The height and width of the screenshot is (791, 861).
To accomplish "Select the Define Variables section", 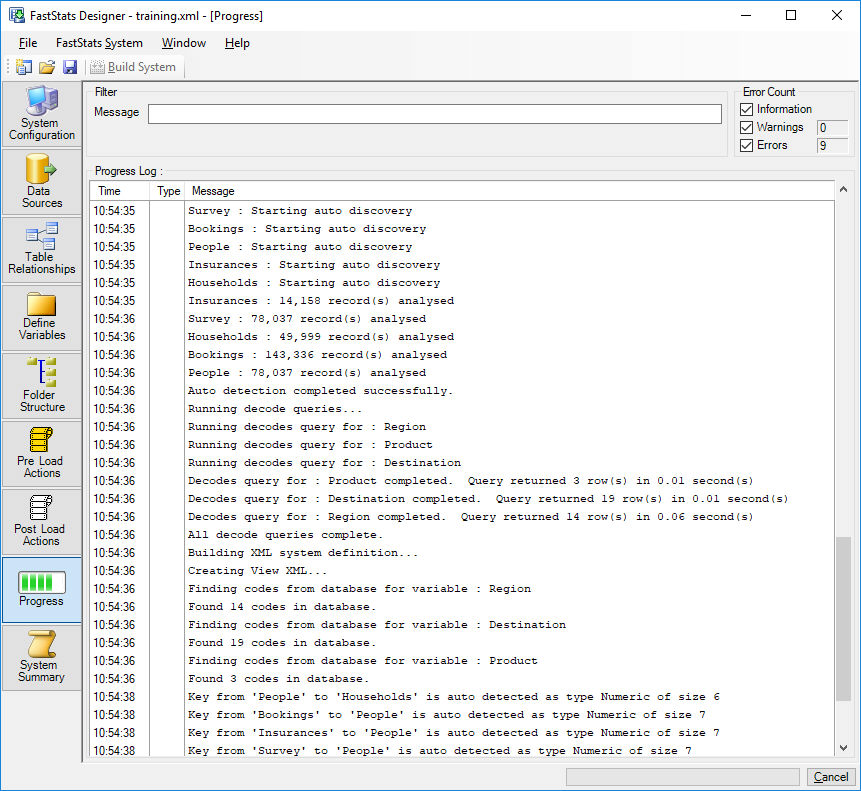I will [x=42, y=318].
